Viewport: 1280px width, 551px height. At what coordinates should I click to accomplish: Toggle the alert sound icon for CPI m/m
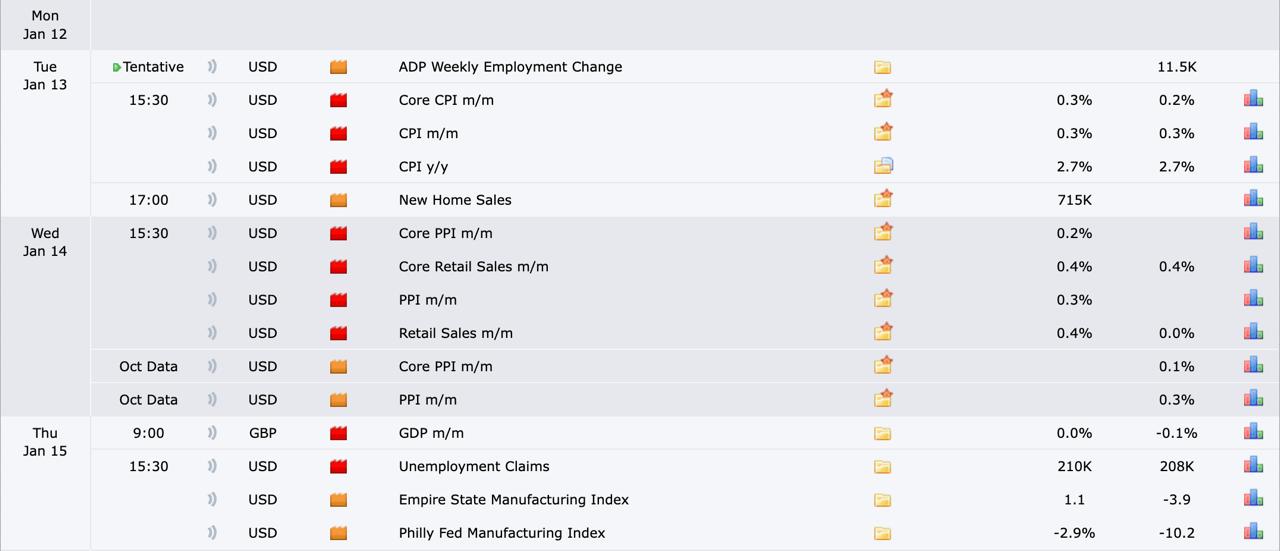[212, 133]
